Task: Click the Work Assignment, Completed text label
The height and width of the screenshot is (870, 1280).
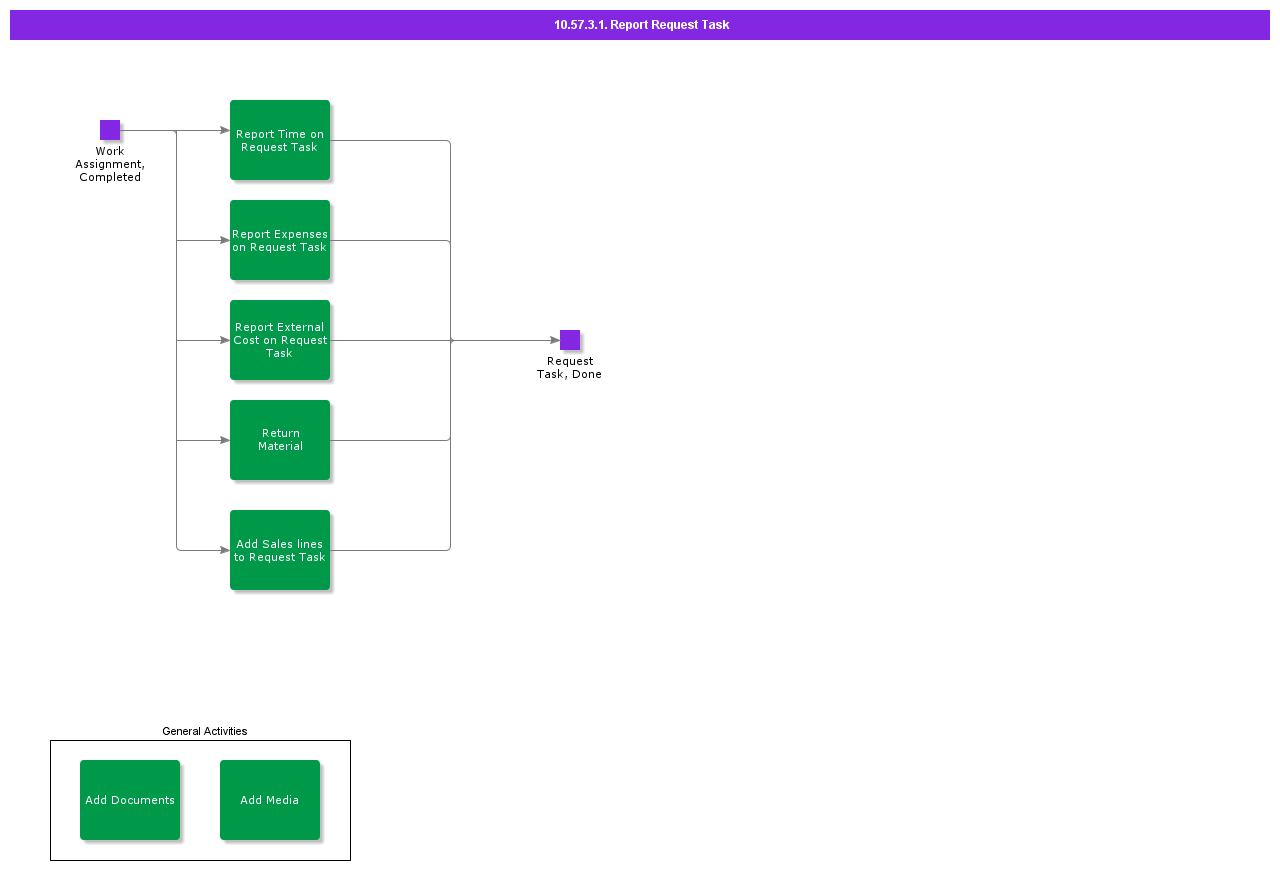Action: coord(110,164)
